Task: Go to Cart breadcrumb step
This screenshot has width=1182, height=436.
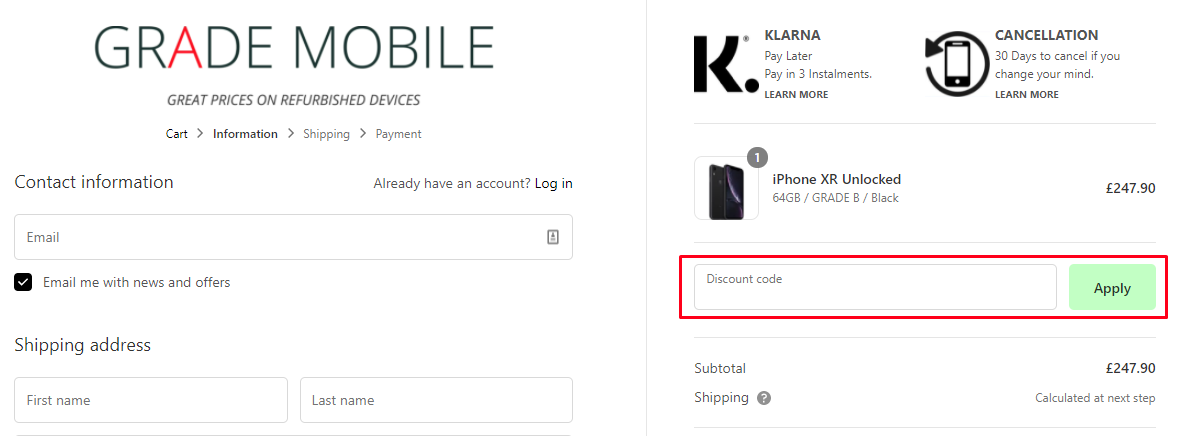Action: 176,134
